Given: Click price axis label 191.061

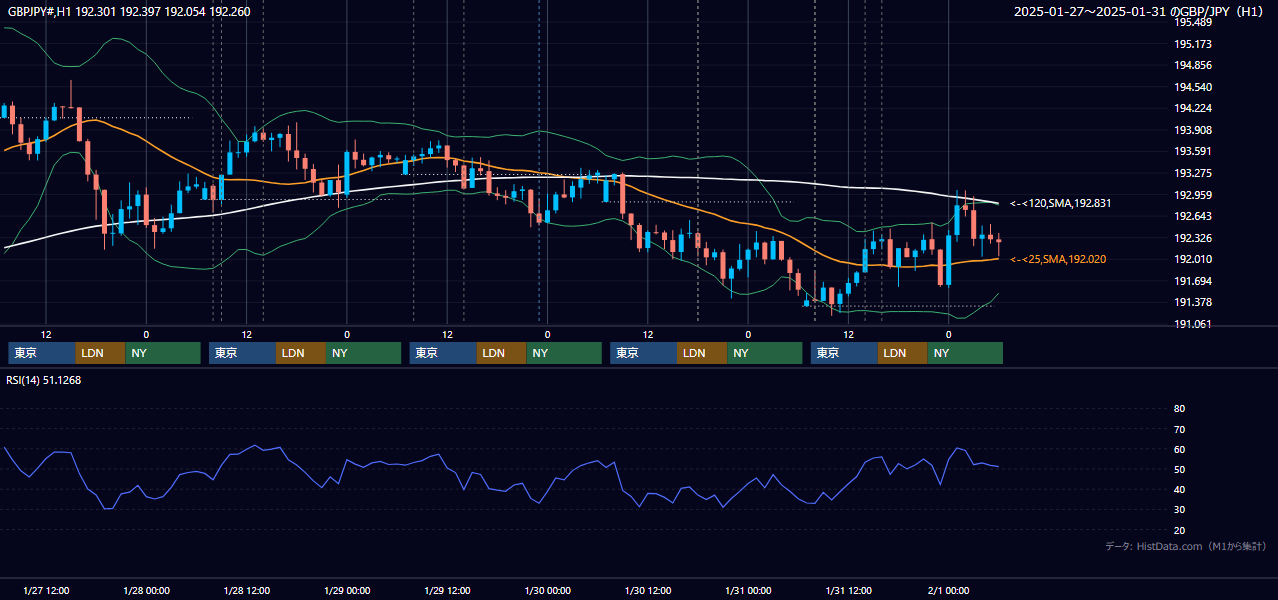Looking at the screenshot, I should coord(1193,324).
